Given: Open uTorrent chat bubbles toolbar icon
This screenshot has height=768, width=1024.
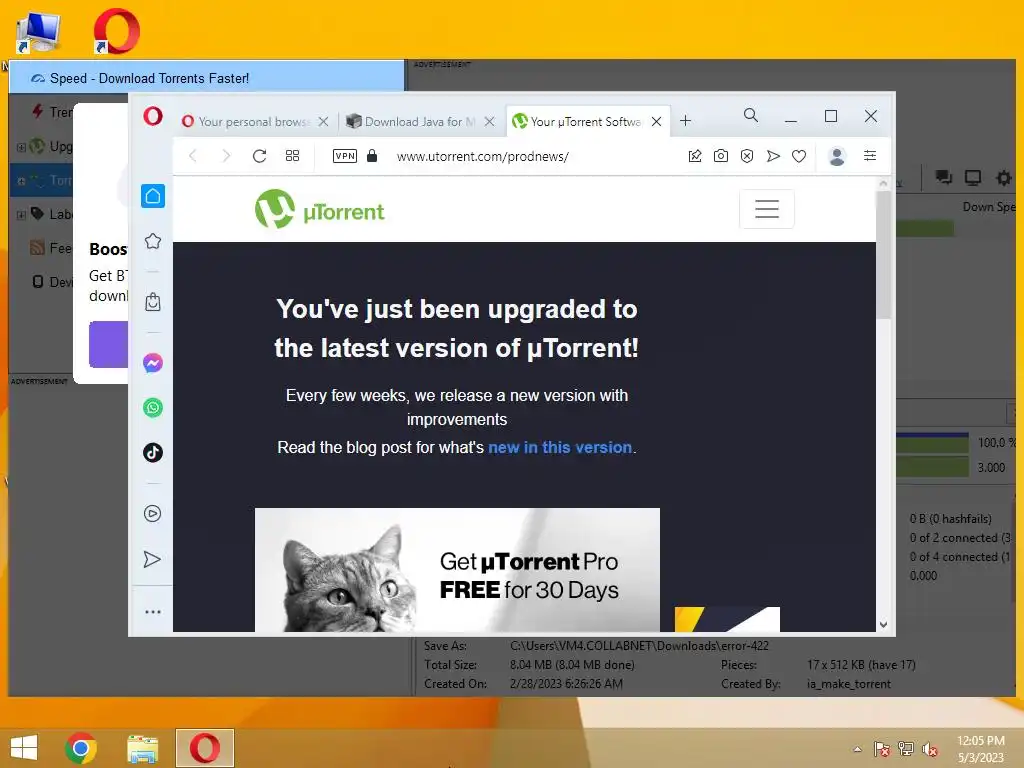Looking at the screenshot, I should pos(943,177).
